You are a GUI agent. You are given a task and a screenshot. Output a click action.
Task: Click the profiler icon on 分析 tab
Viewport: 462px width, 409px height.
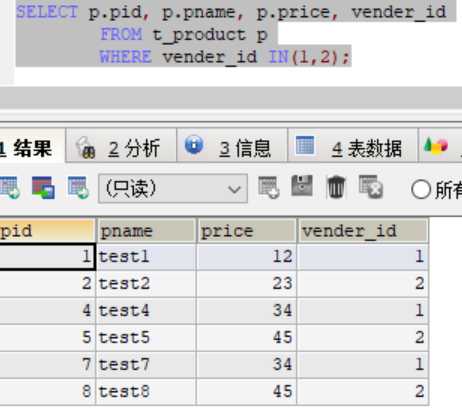(x=86, y=147)
